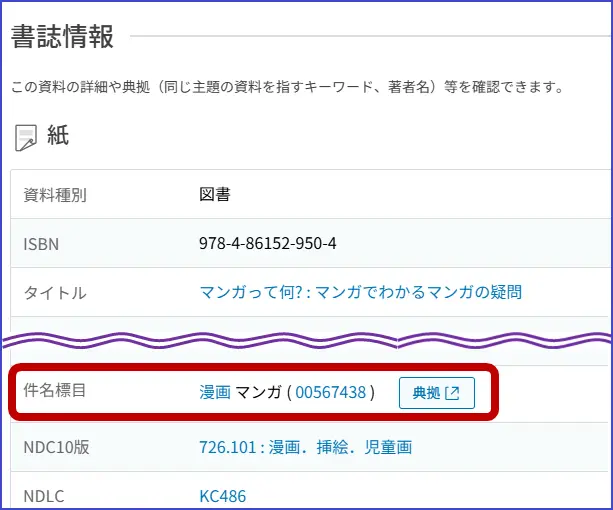
Task: Click the paper document icon beside 紙
Action: 26,138
